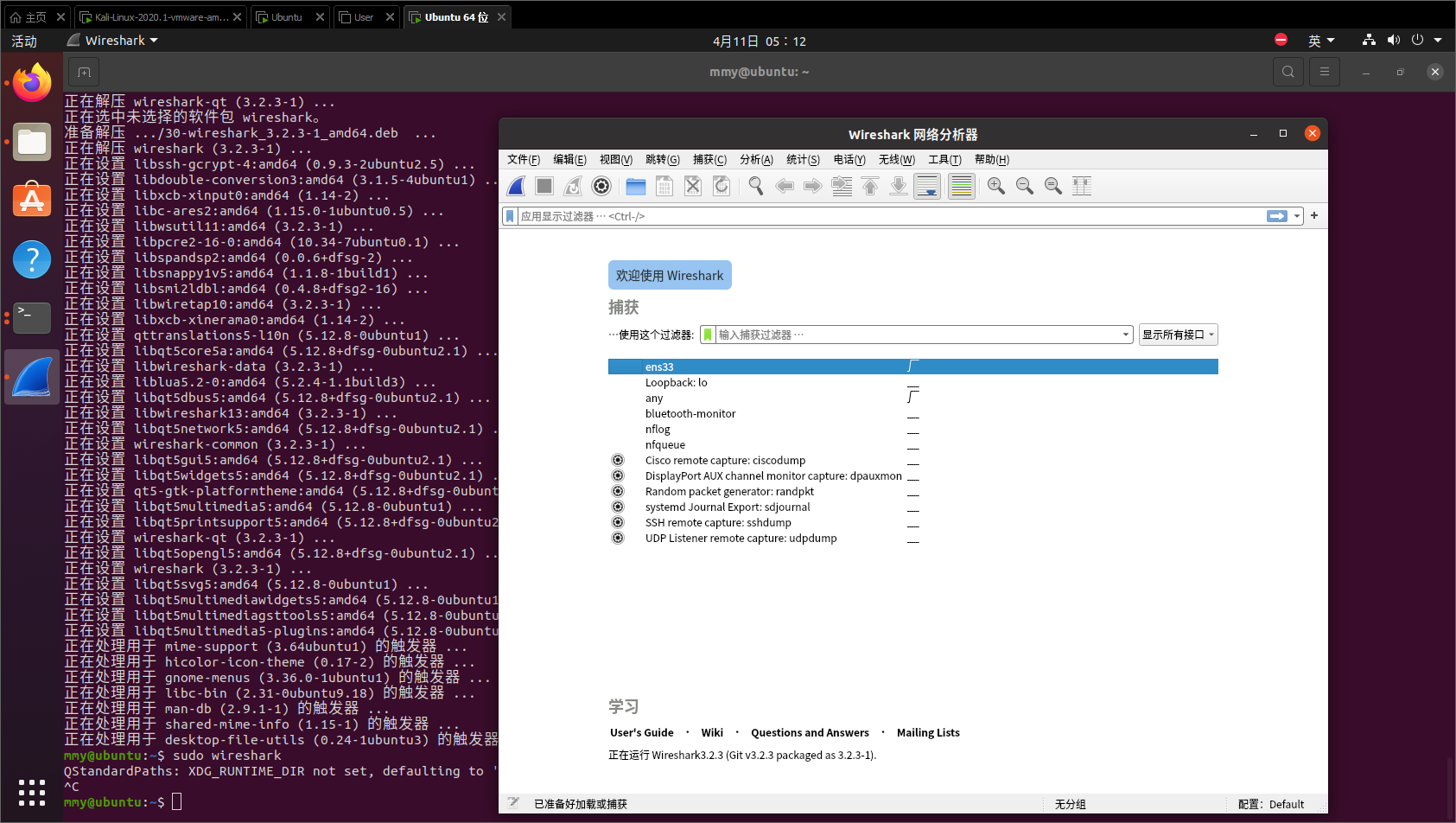Open capture options gear in the toolbar

pyautogui.click(x=601, y=186)
